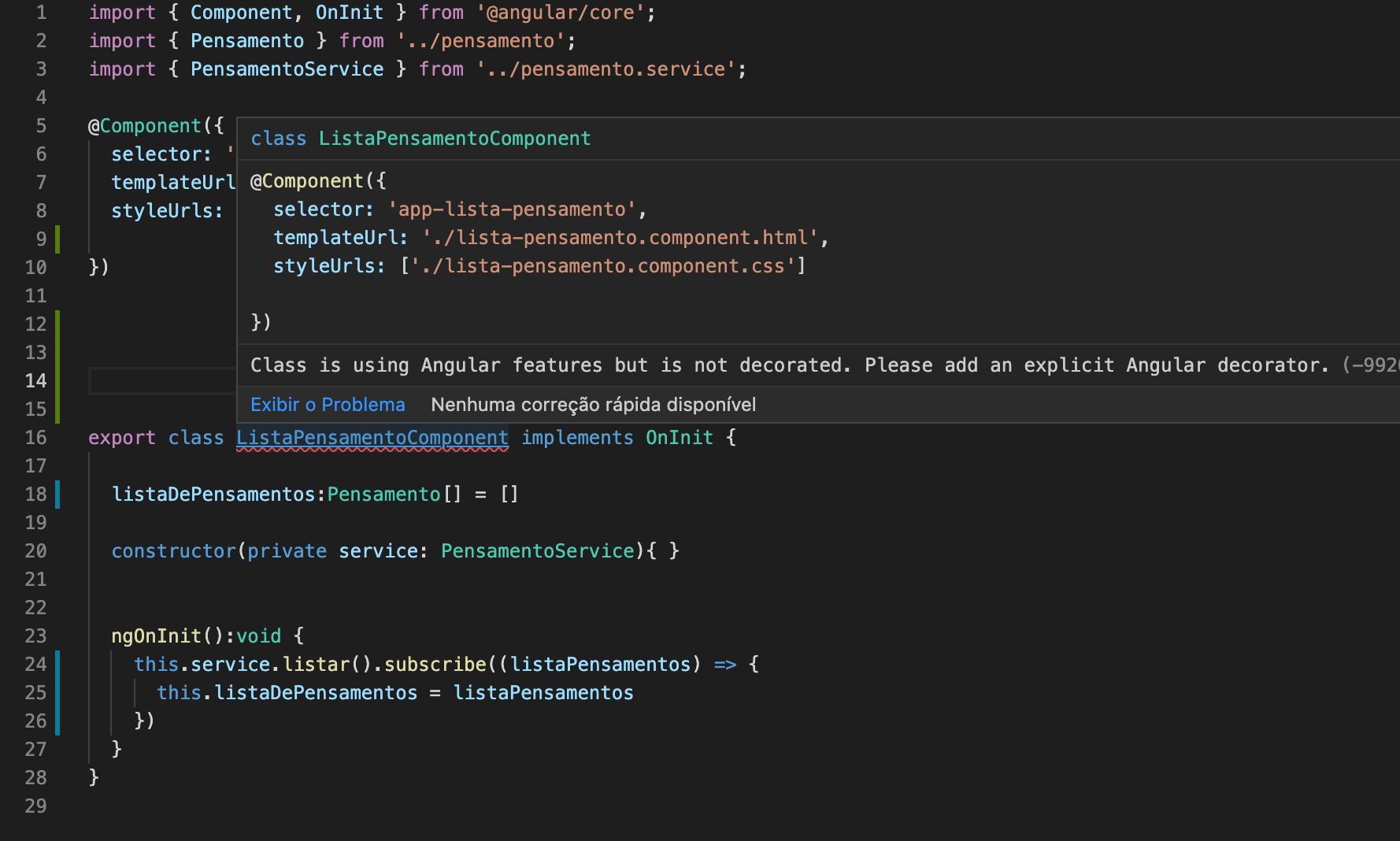The image size is (1400, 841).
Task: Click '../pensamento' import path on line 2
Action: (x=481, y=41)
